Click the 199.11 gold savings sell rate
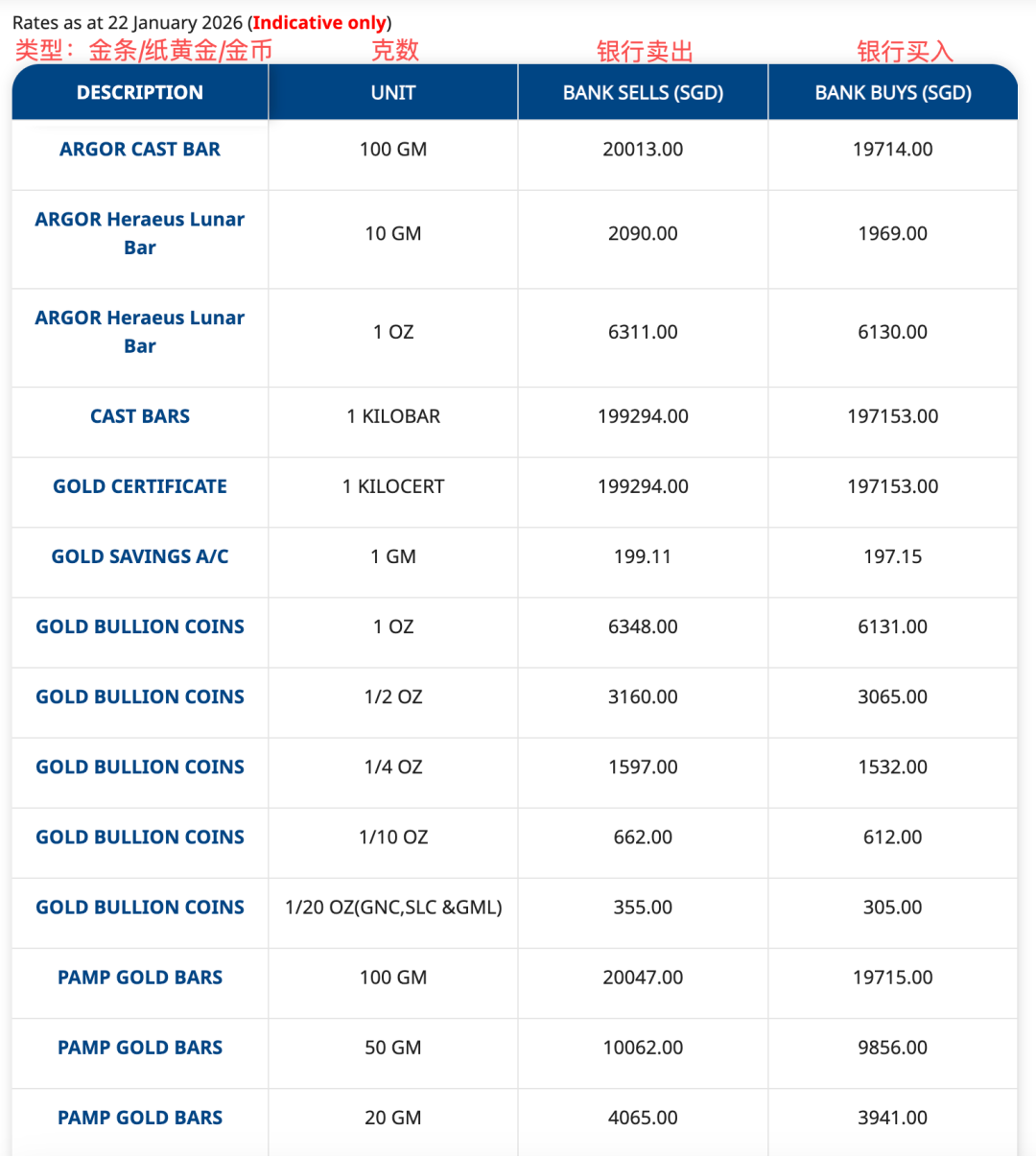The image size is (1036, 1156). [x=643, y=556]
